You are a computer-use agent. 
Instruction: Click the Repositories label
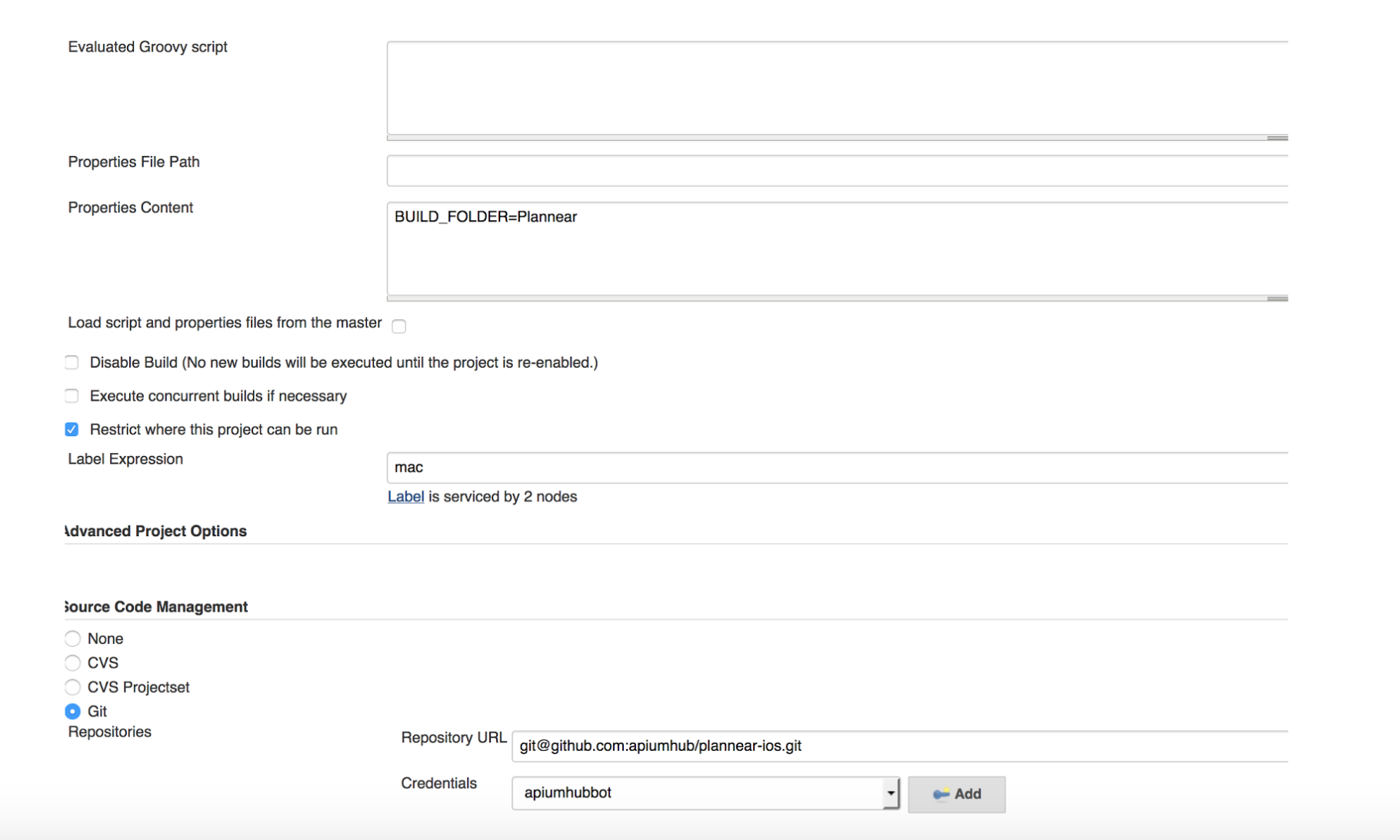109,732
